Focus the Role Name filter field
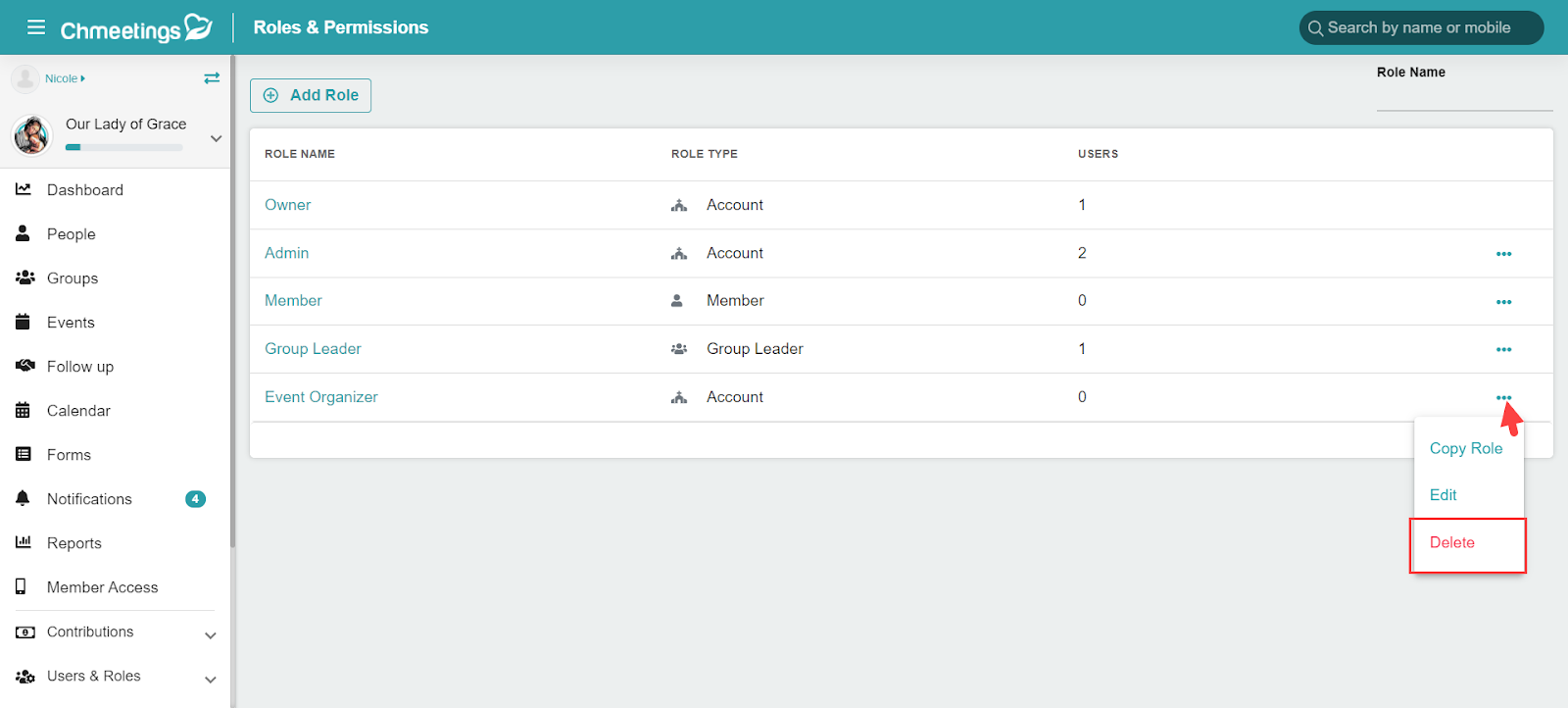The width and height of the screenshot is (1568, 708). tap(1464, 97)
